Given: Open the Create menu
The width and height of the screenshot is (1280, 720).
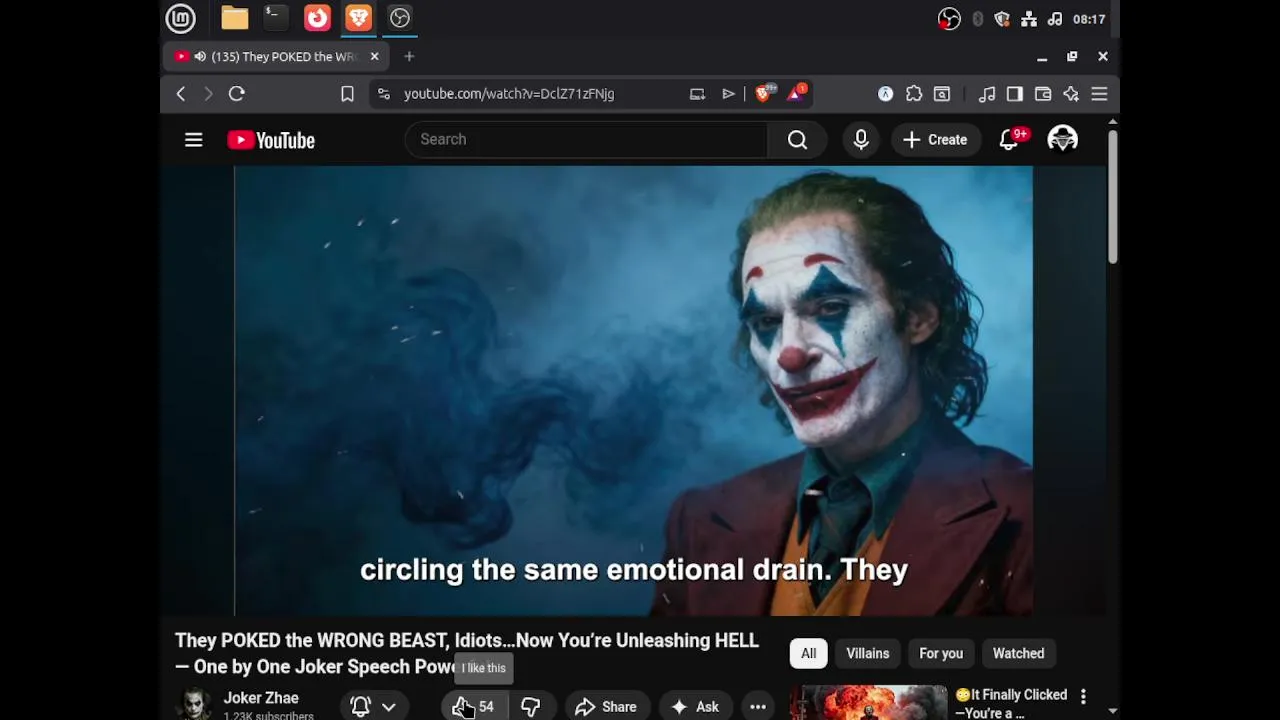Looking at the screenshot, I should 935,140.
